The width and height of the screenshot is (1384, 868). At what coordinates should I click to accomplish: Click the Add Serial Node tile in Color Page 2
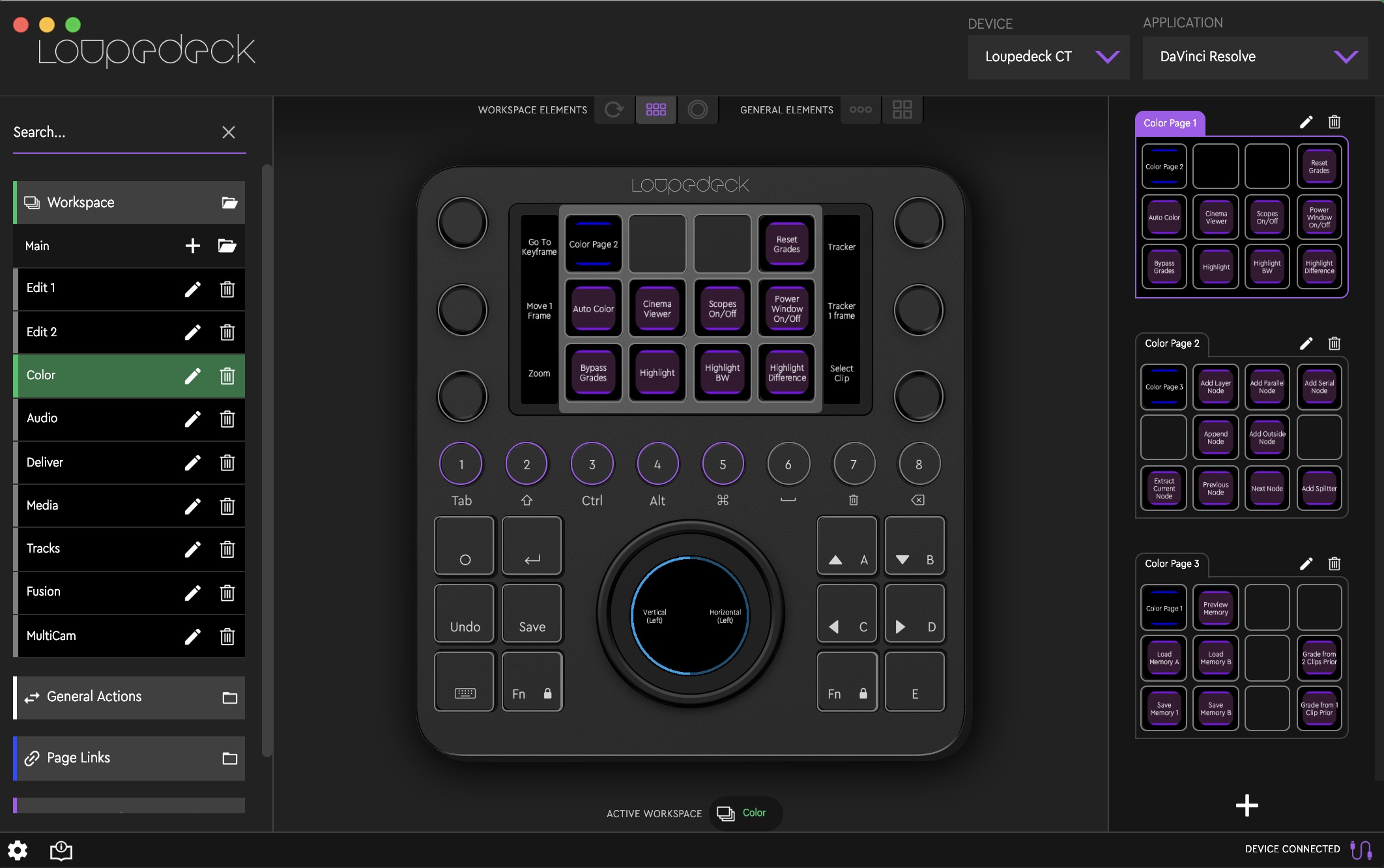[x=1319, y=387]
